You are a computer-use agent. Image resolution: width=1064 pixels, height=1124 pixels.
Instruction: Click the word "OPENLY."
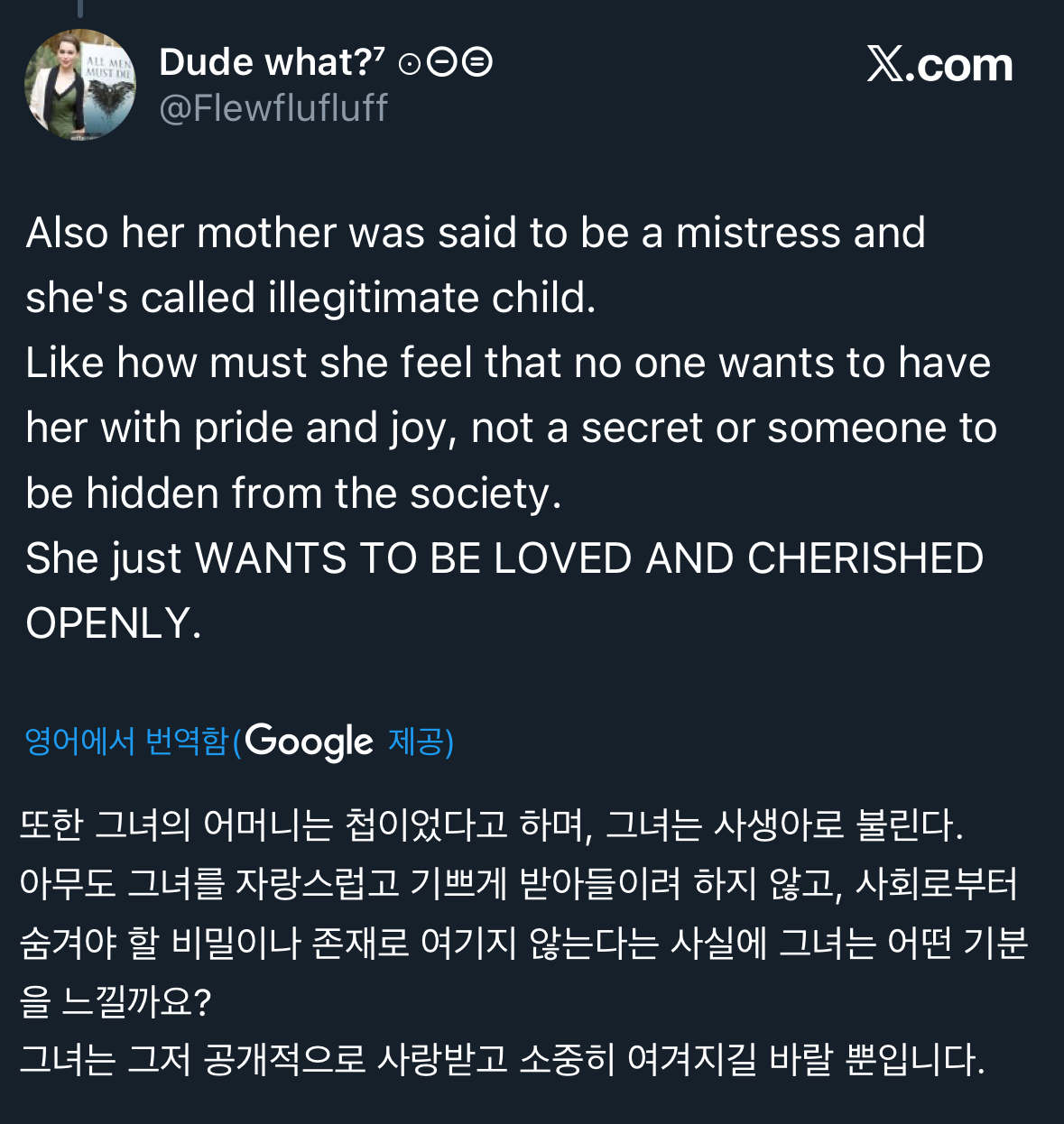click(114, 623)
